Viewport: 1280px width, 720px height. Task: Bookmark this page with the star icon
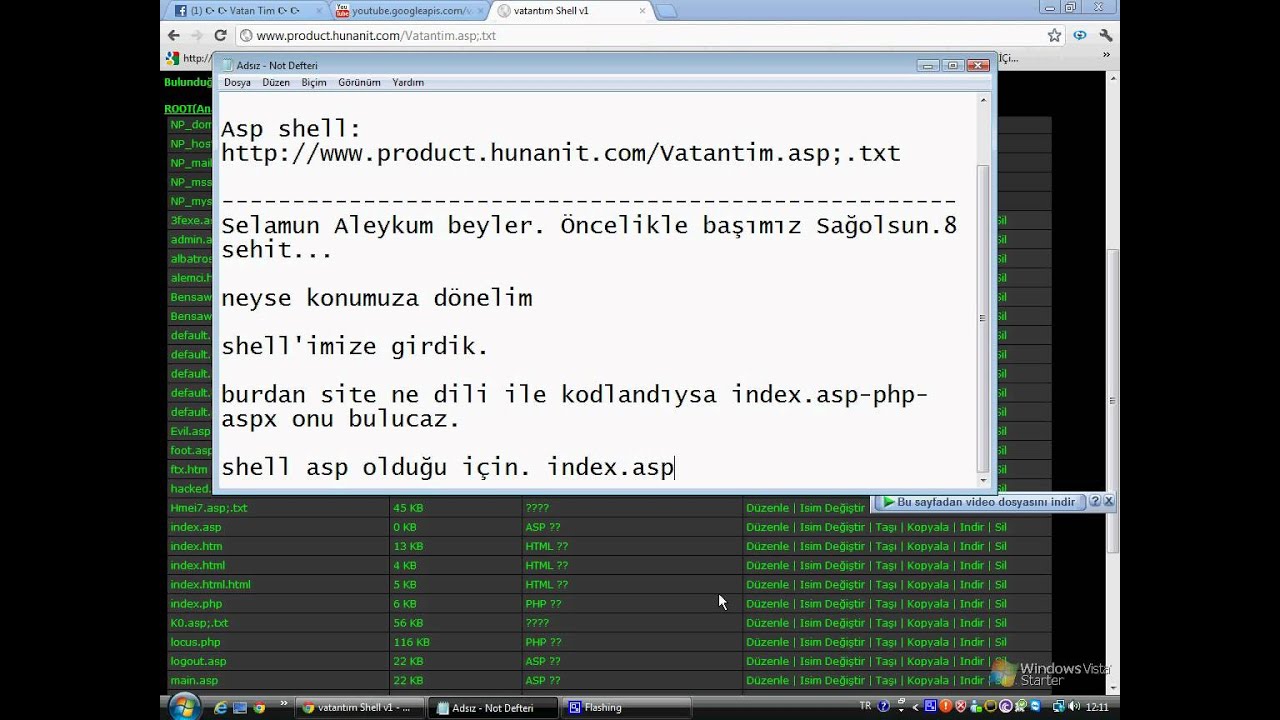tap(1054, 35)
